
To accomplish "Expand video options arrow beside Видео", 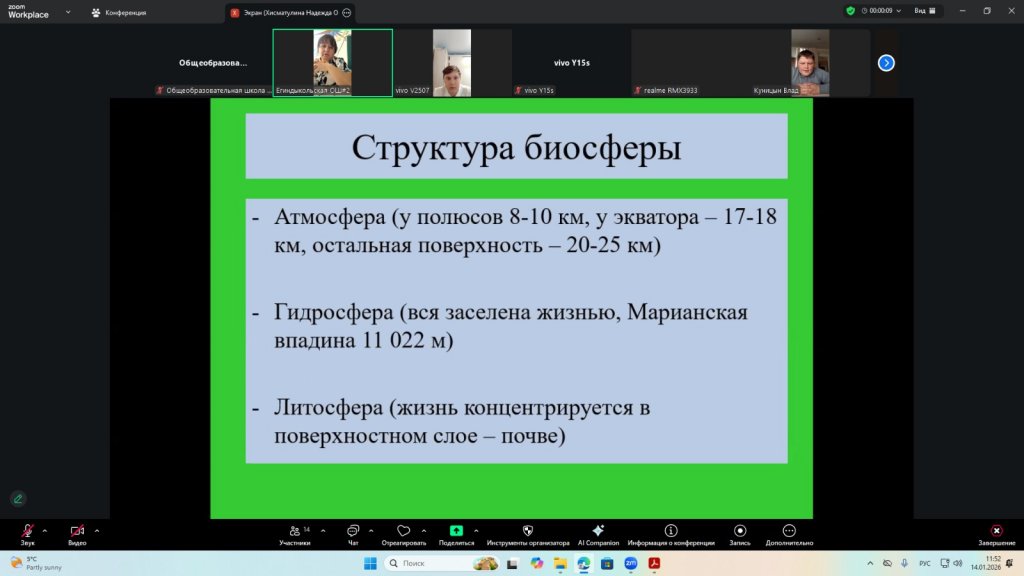I will [97, 530].
